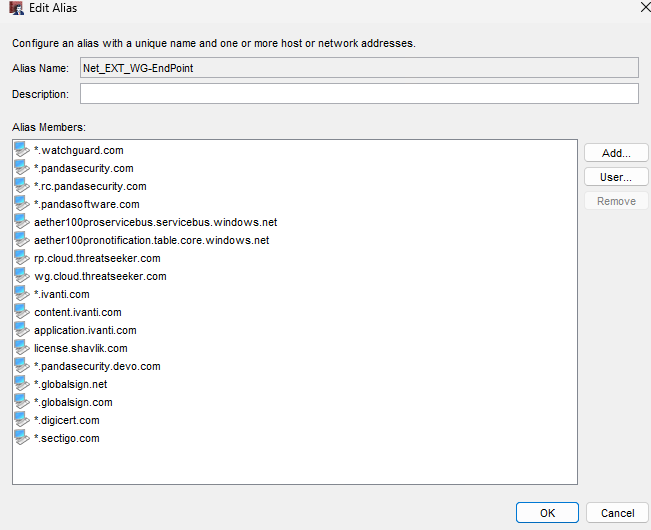
Task: Click the host icon next to license.shavlik.com
Action: pyautogui.click(x=22, y=348)
